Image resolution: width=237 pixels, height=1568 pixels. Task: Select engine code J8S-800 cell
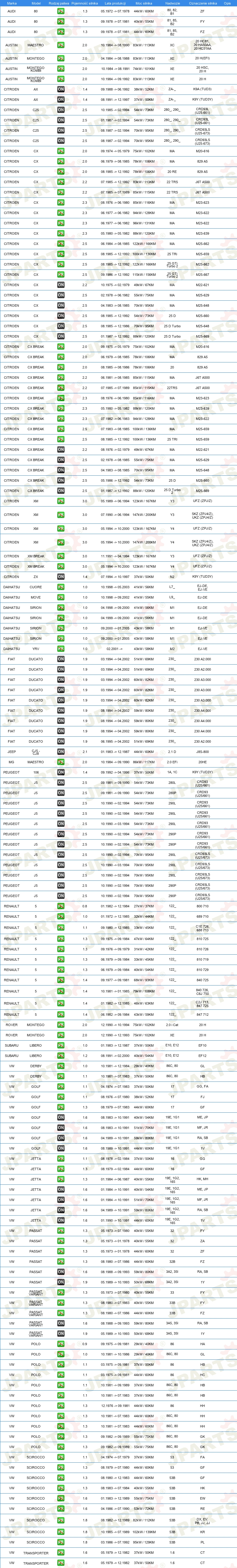pyautogui.click(x=202, y=752)
